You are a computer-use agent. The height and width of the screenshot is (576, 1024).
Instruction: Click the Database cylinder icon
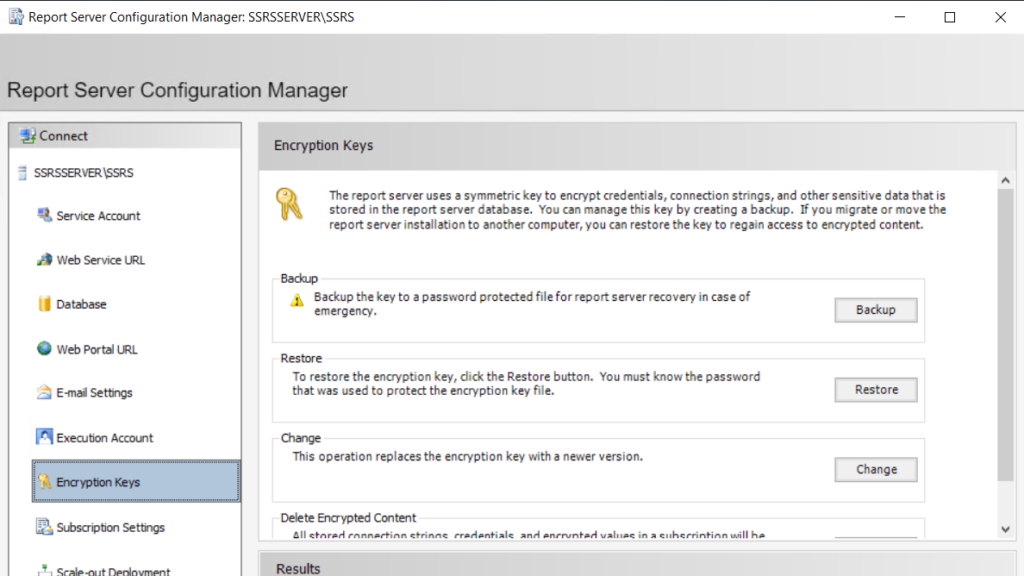44,304
